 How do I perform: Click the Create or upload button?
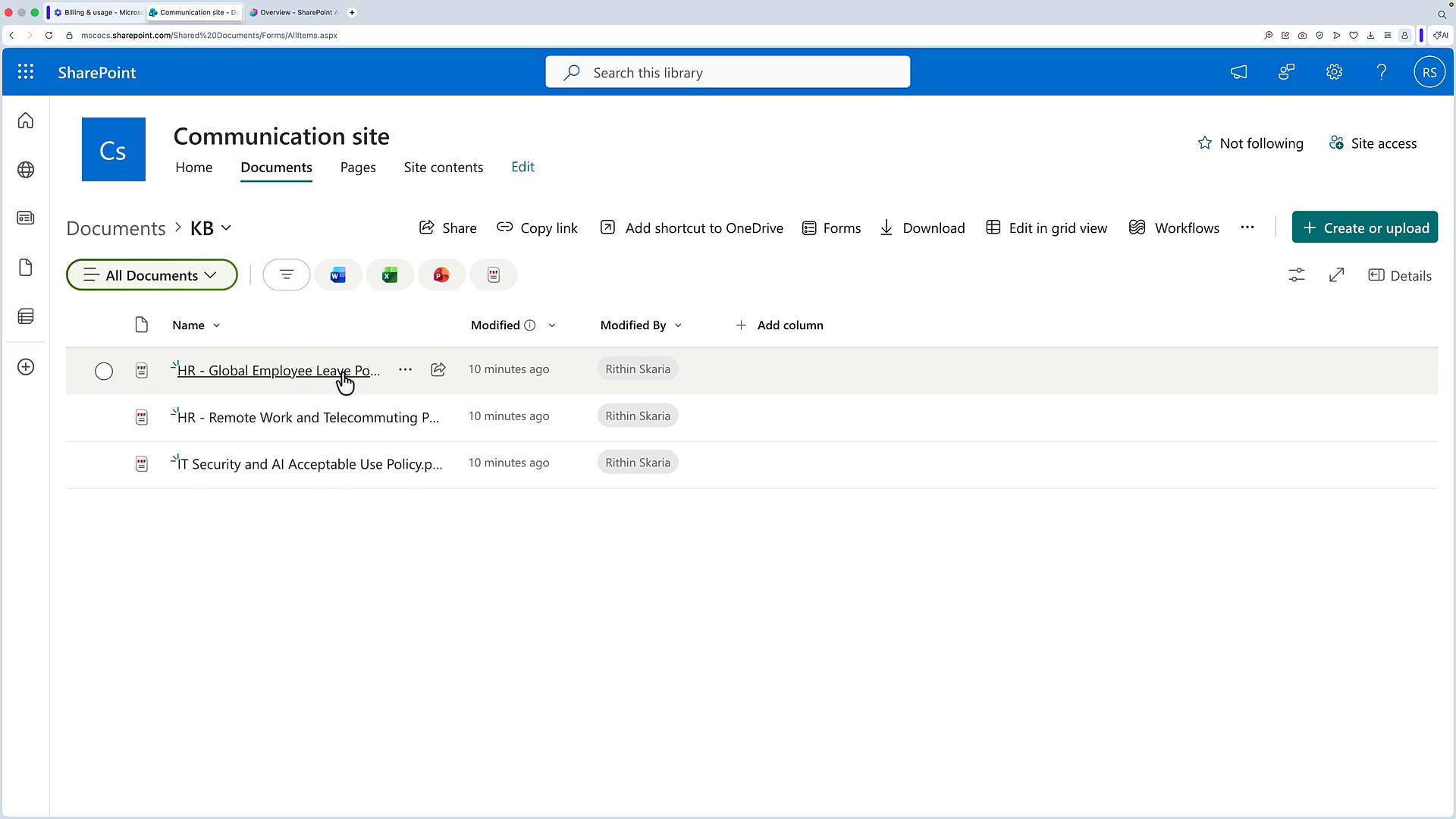click(x=1365, y=227)
